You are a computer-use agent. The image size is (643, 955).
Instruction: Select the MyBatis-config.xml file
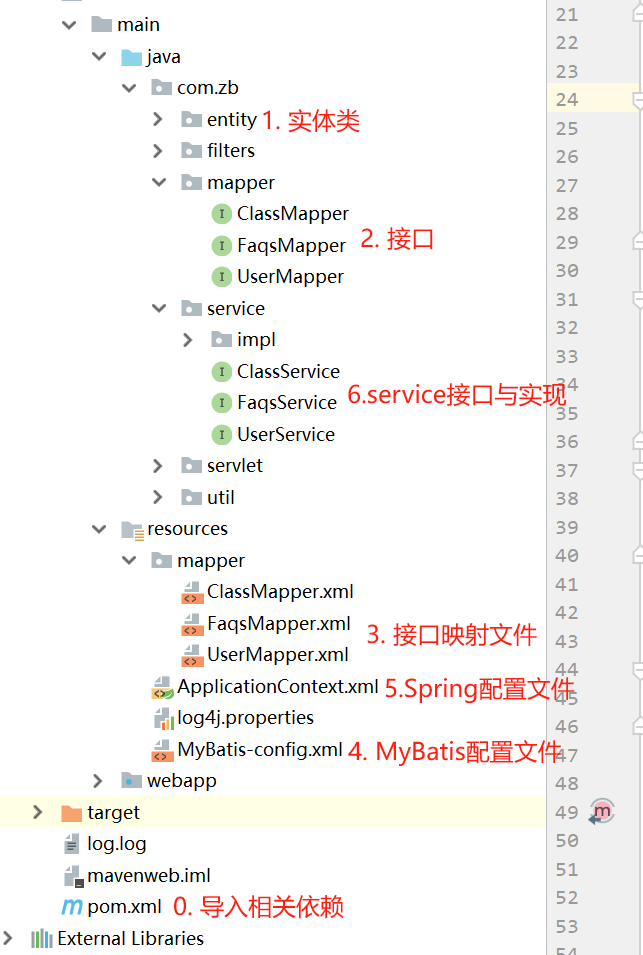260,749
